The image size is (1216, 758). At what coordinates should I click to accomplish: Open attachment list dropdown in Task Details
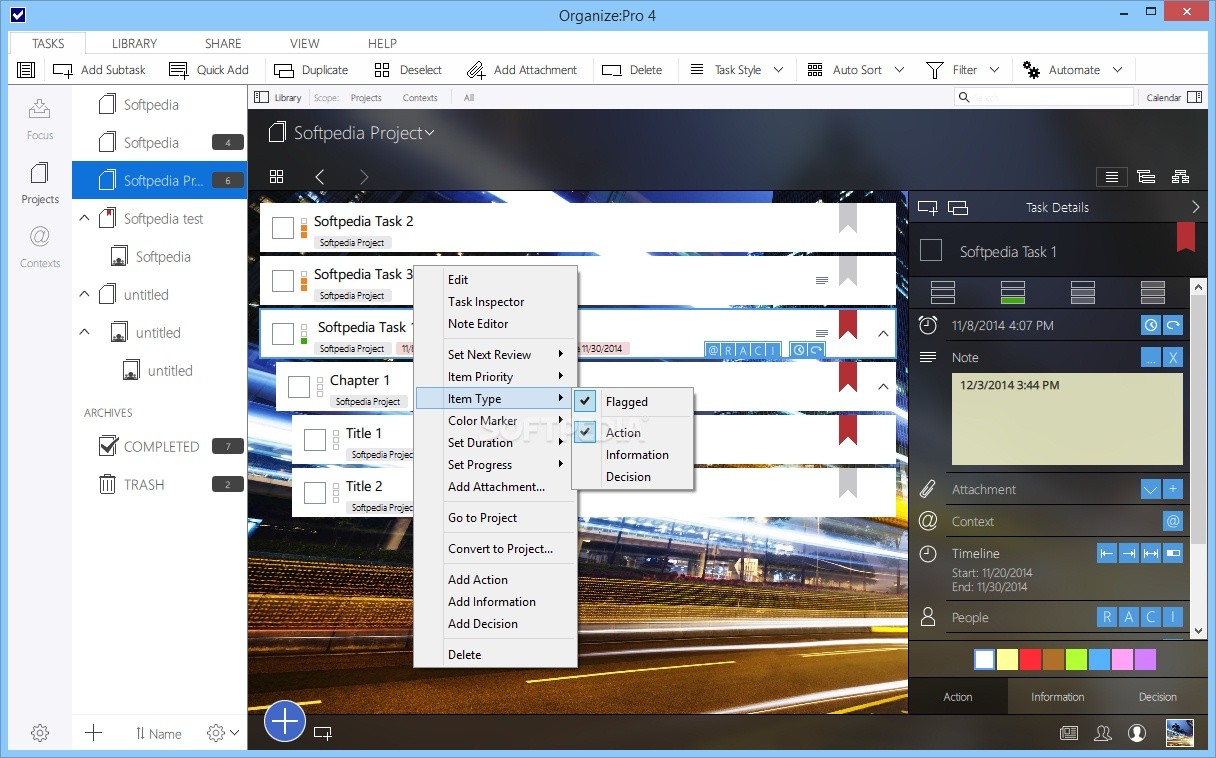pos(1151,489)
